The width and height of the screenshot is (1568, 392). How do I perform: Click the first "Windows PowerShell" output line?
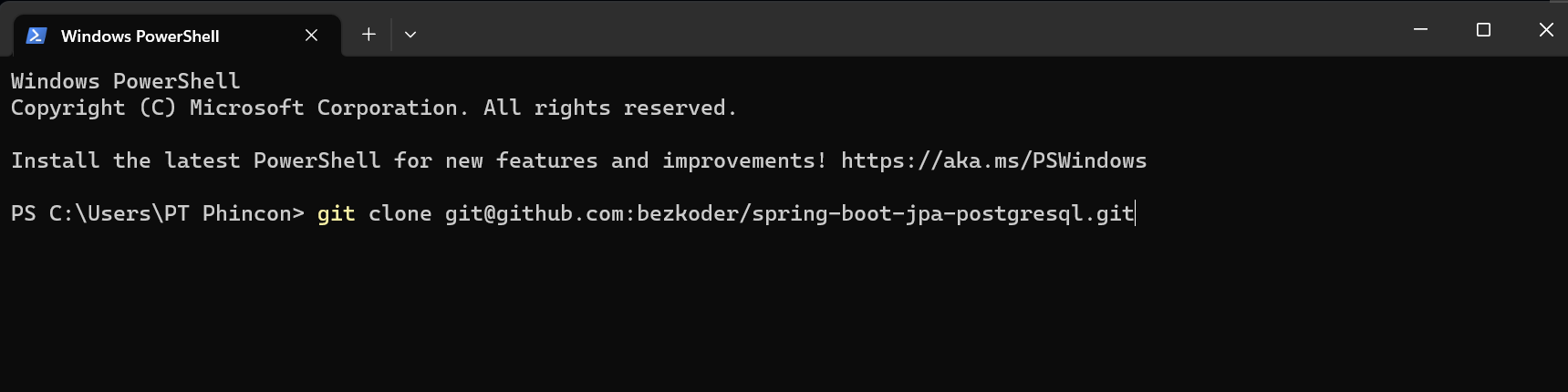(x=125, y=82)
